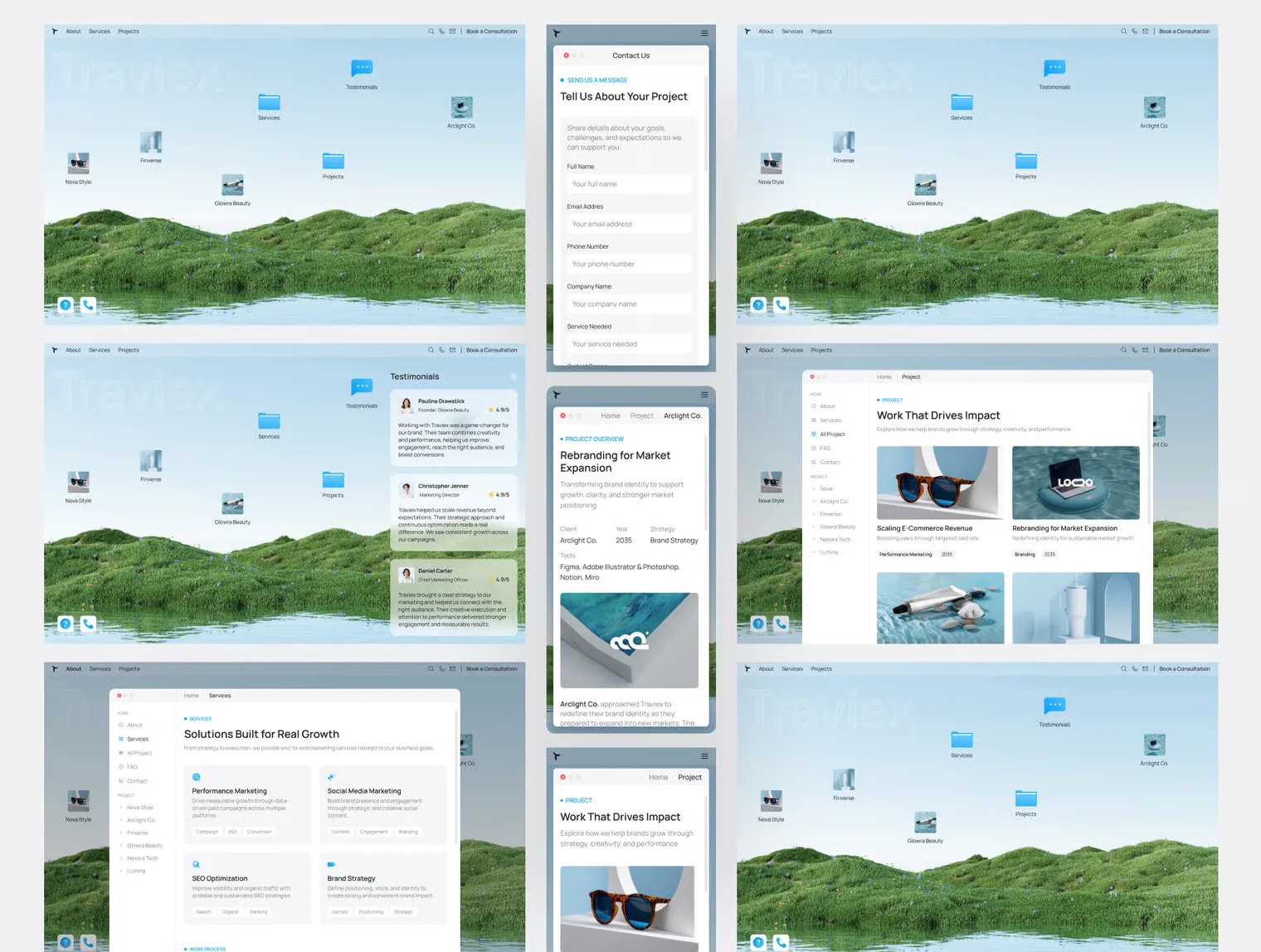Open Scaling E-Commerce Revenue thumbnail in the desktop Project window
The image size is (1261, 952).
[940, 483]
